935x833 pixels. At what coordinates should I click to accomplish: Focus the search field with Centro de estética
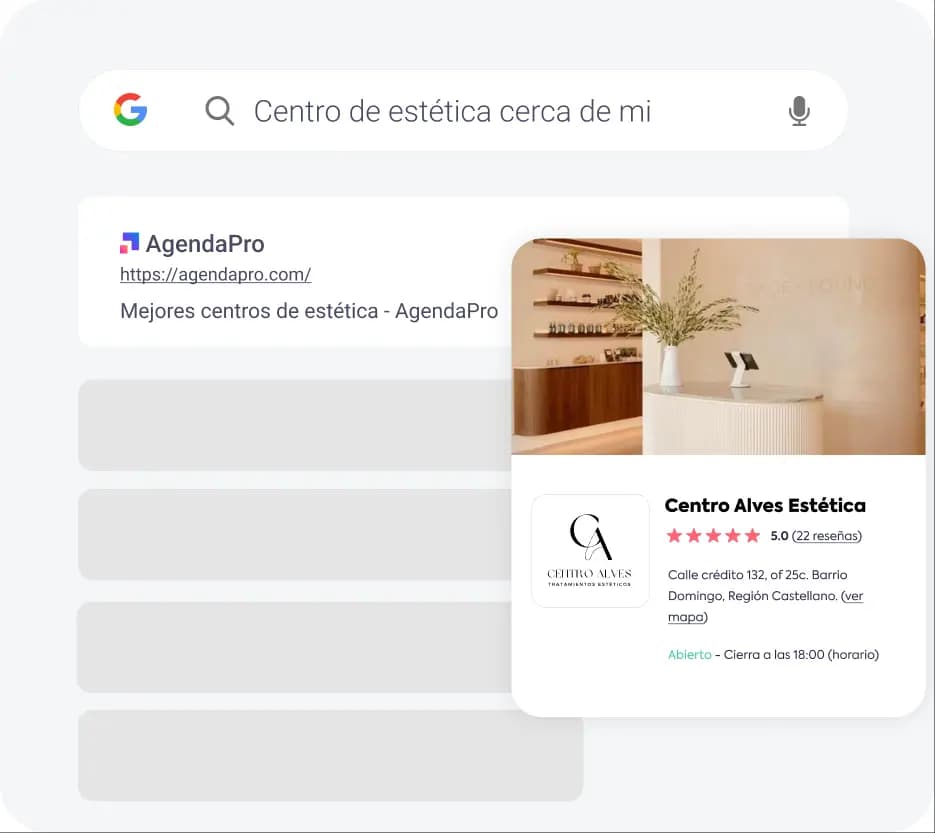coord(463,111)
